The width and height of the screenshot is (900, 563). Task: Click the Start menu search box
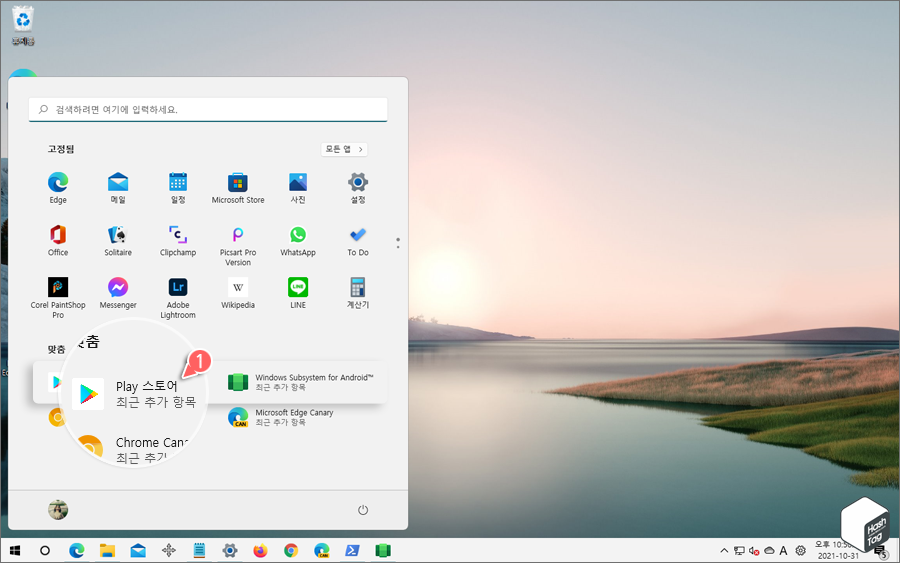(208, 110)
